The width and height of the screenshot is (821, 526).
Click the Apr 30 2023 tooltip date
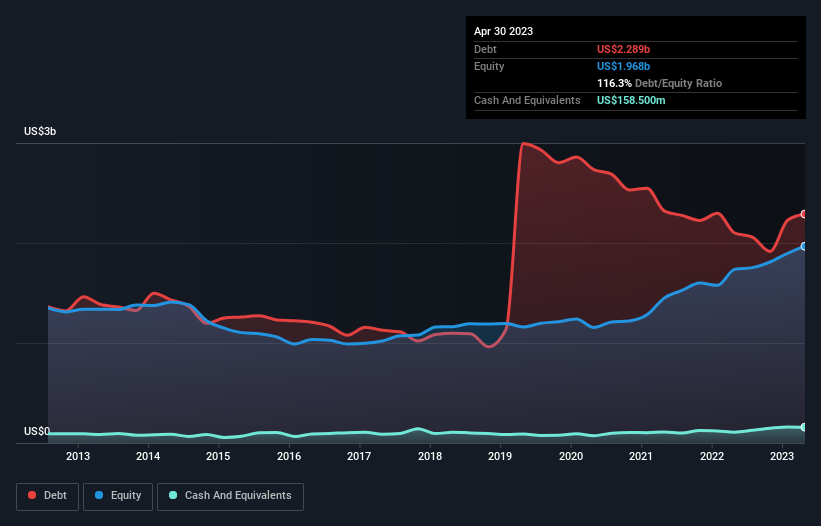point(503,31)
